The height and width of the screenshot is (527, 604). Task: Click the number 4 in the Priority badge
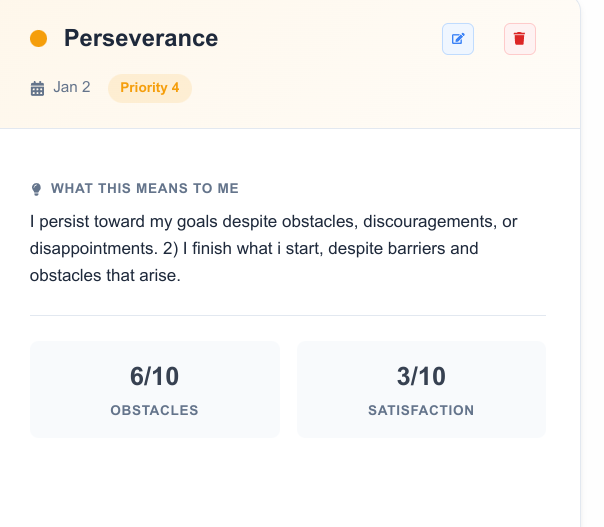(175, 88)
